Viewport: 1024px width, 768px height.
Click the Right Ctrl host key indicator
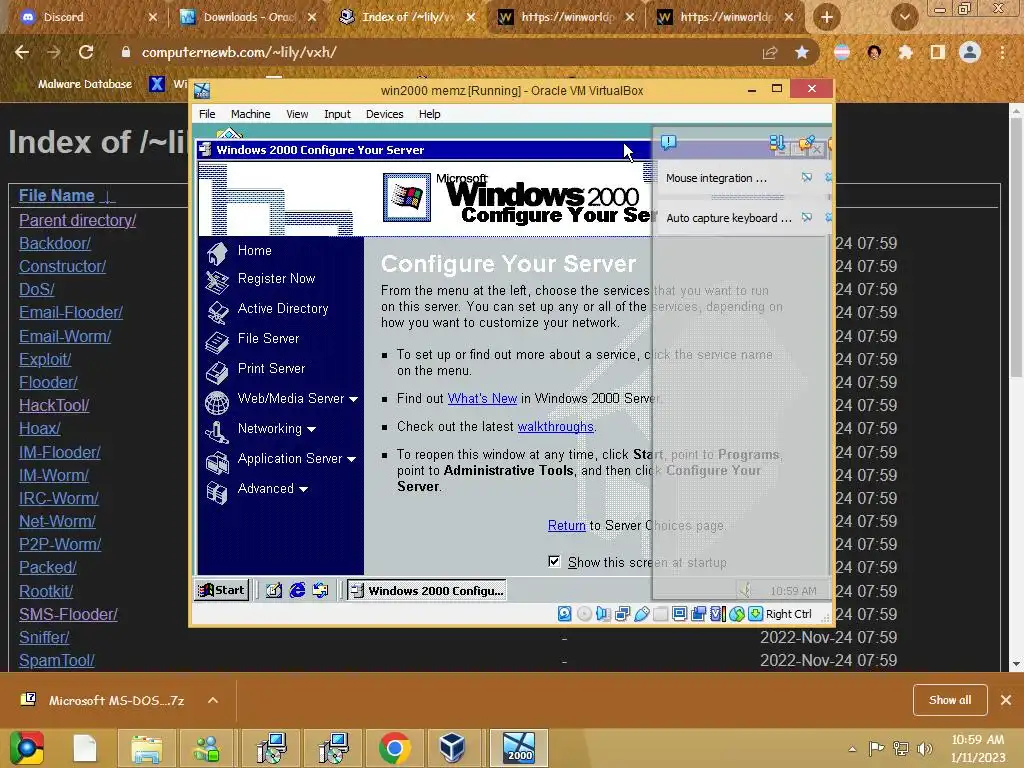[x=788, y=614]
